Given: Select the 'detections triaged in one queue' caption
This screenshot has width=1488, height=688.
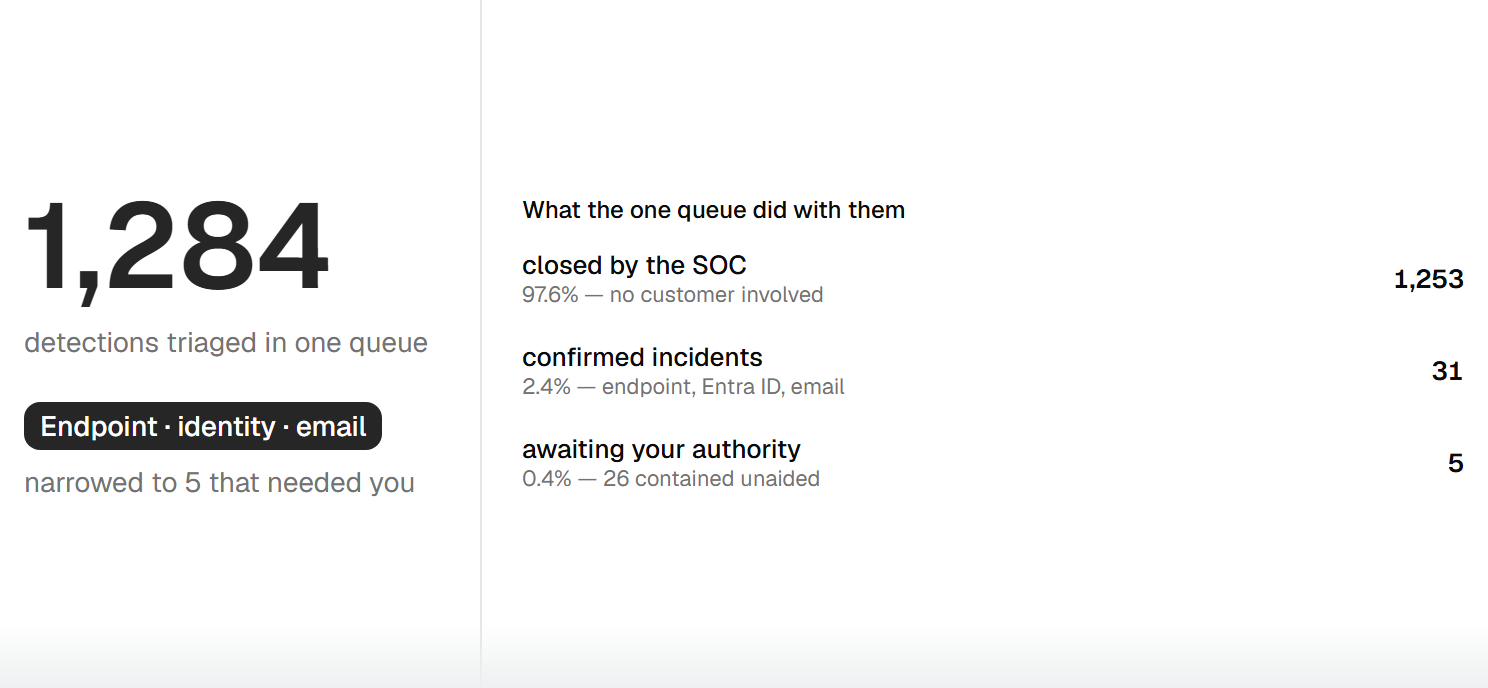Looking at the screenshot, I should (x=226, y=343).
